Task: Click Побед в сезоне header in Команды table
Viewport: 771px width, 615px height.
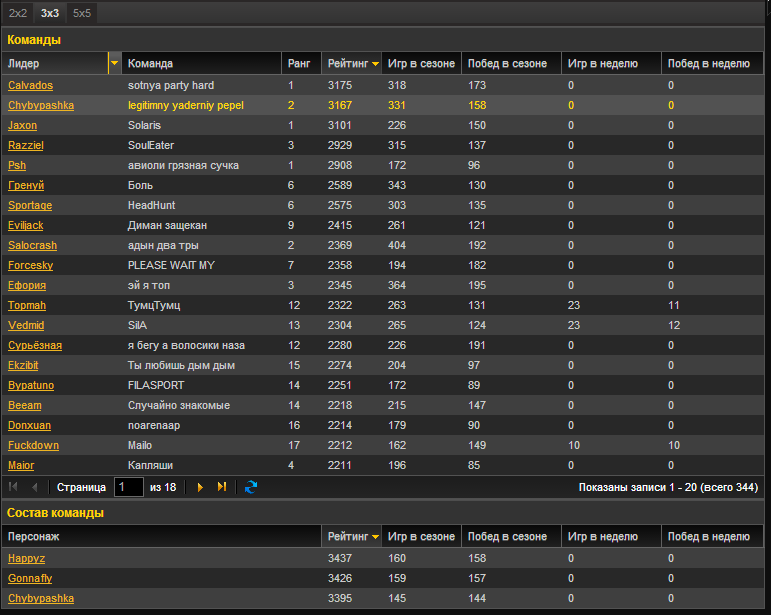Action: pos(511,63)
